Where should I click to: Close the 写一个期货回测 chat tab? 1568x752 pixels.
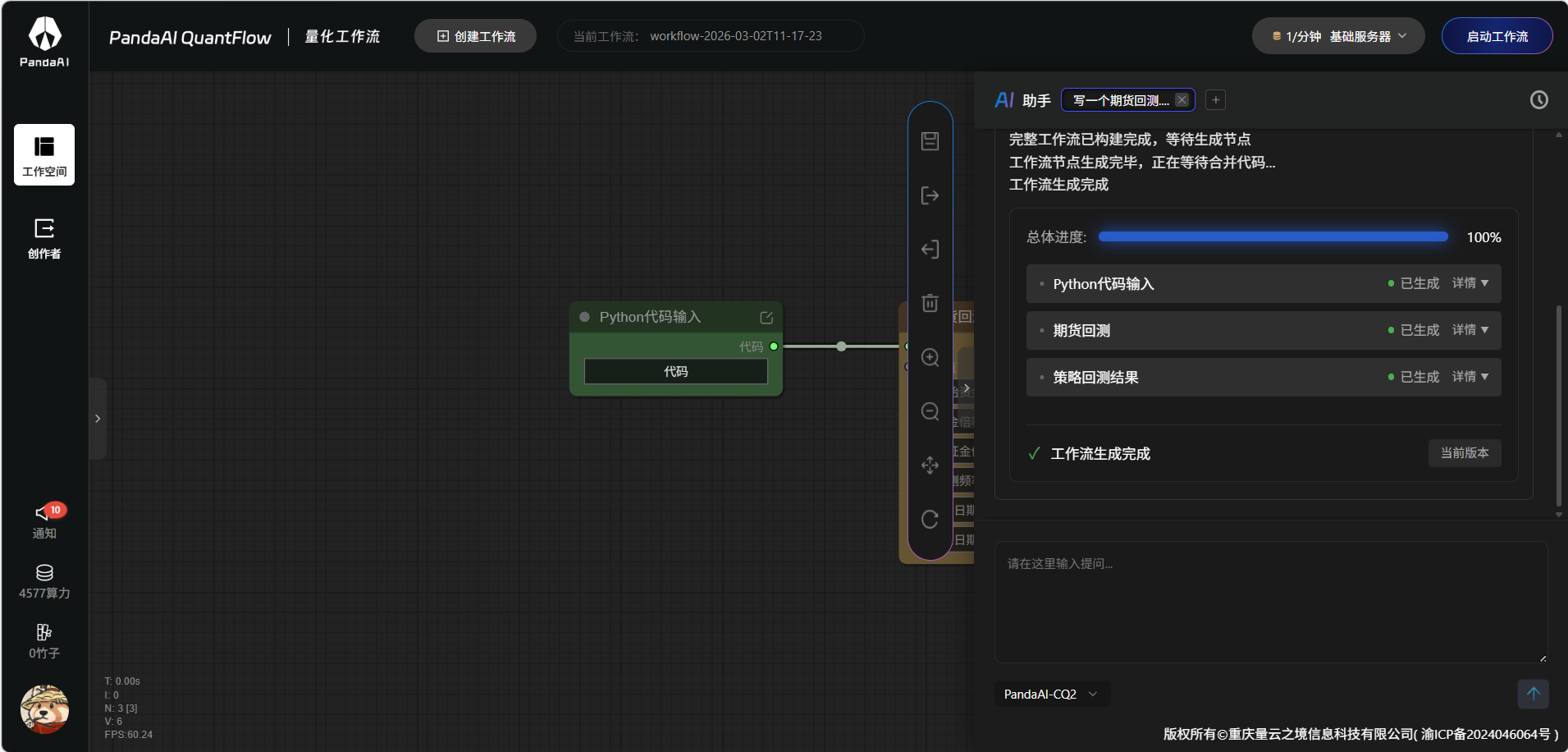pyautogui.click(x=1182, y=100)
